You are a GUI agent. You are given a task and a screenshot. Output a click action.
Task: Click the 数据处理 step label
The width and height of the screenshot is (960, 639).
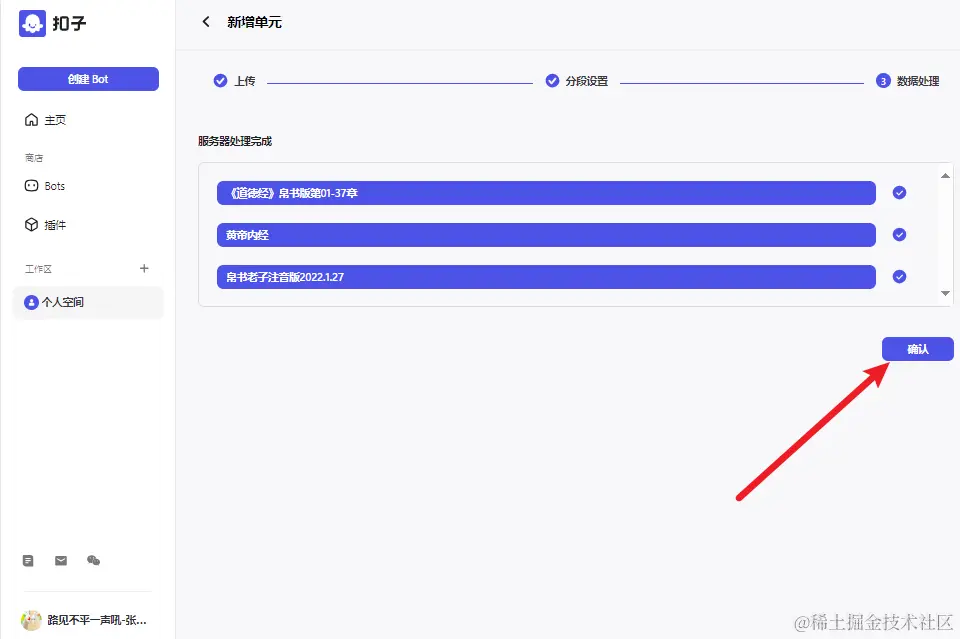tap(918, 81)
